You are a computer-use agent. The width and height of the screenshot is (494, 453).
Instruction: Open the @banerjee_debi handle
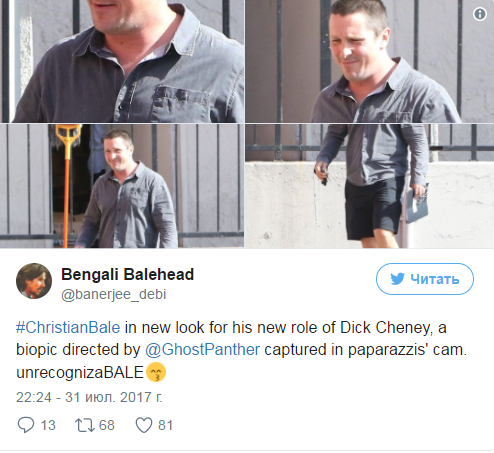tap(114, 294)
